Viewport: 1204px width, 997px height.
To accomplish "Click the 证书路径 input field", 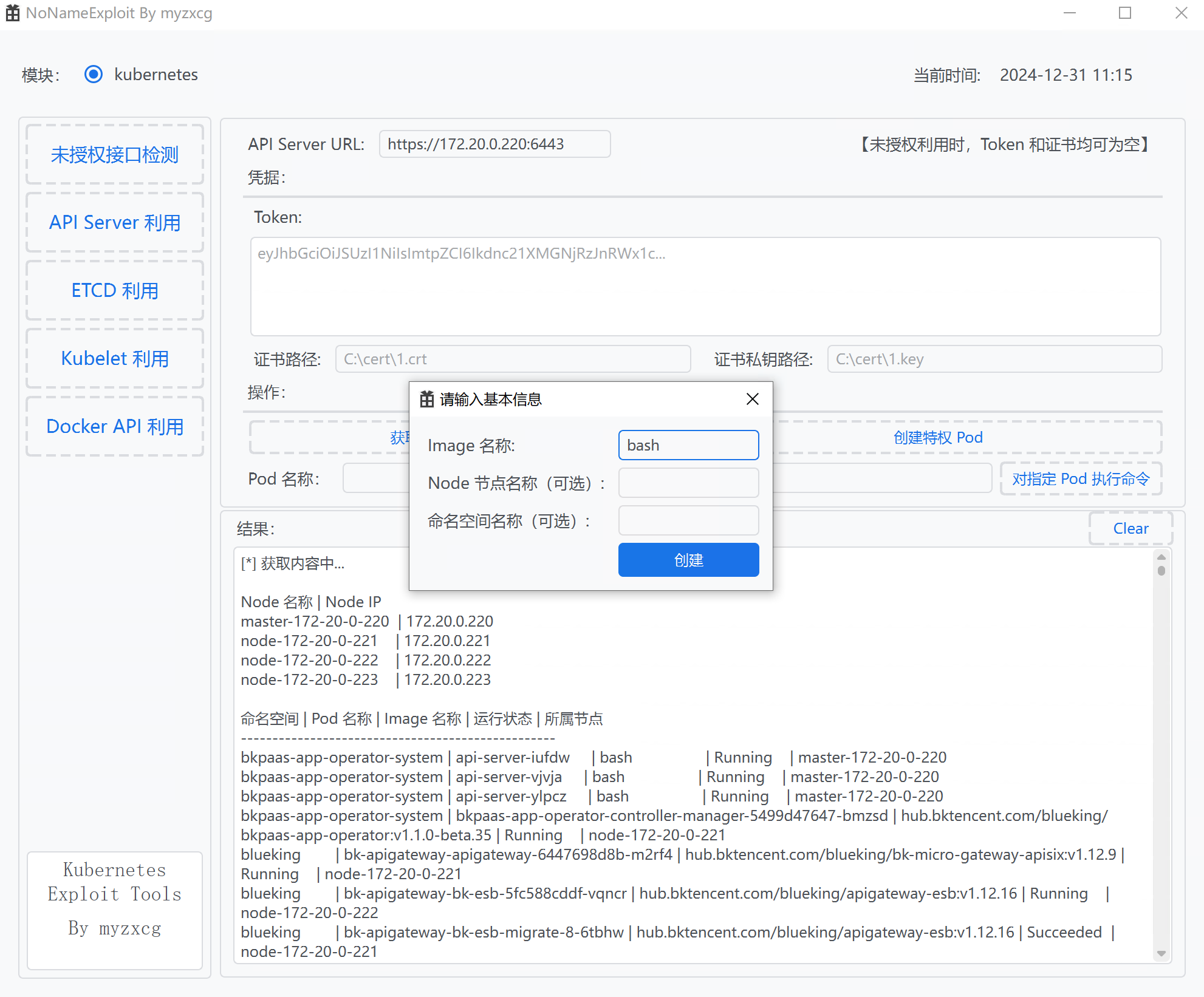I will [x=513, y=359].
